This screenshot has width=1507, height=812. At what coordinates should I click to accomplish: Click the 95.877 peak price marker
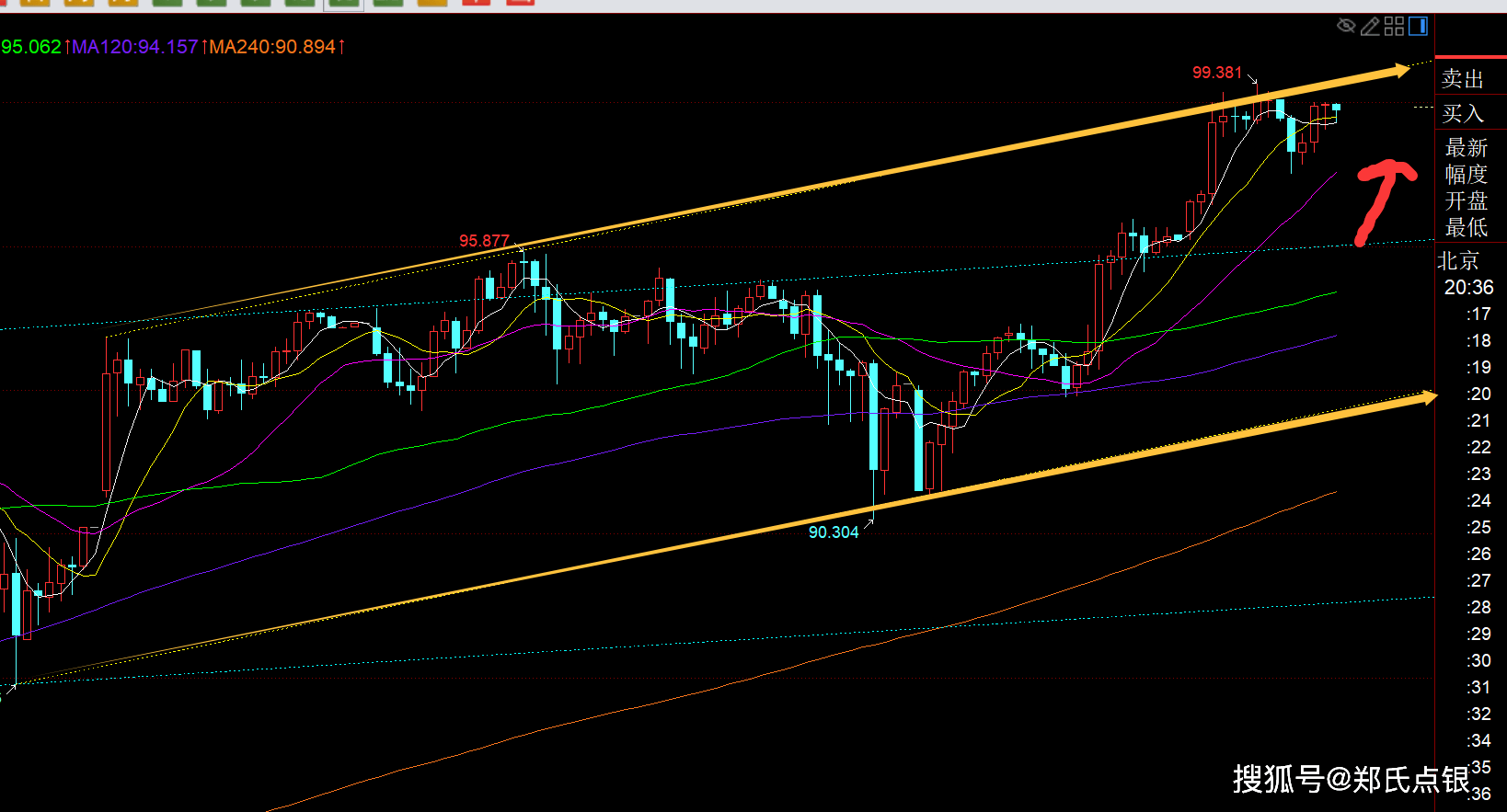[484, 241]
